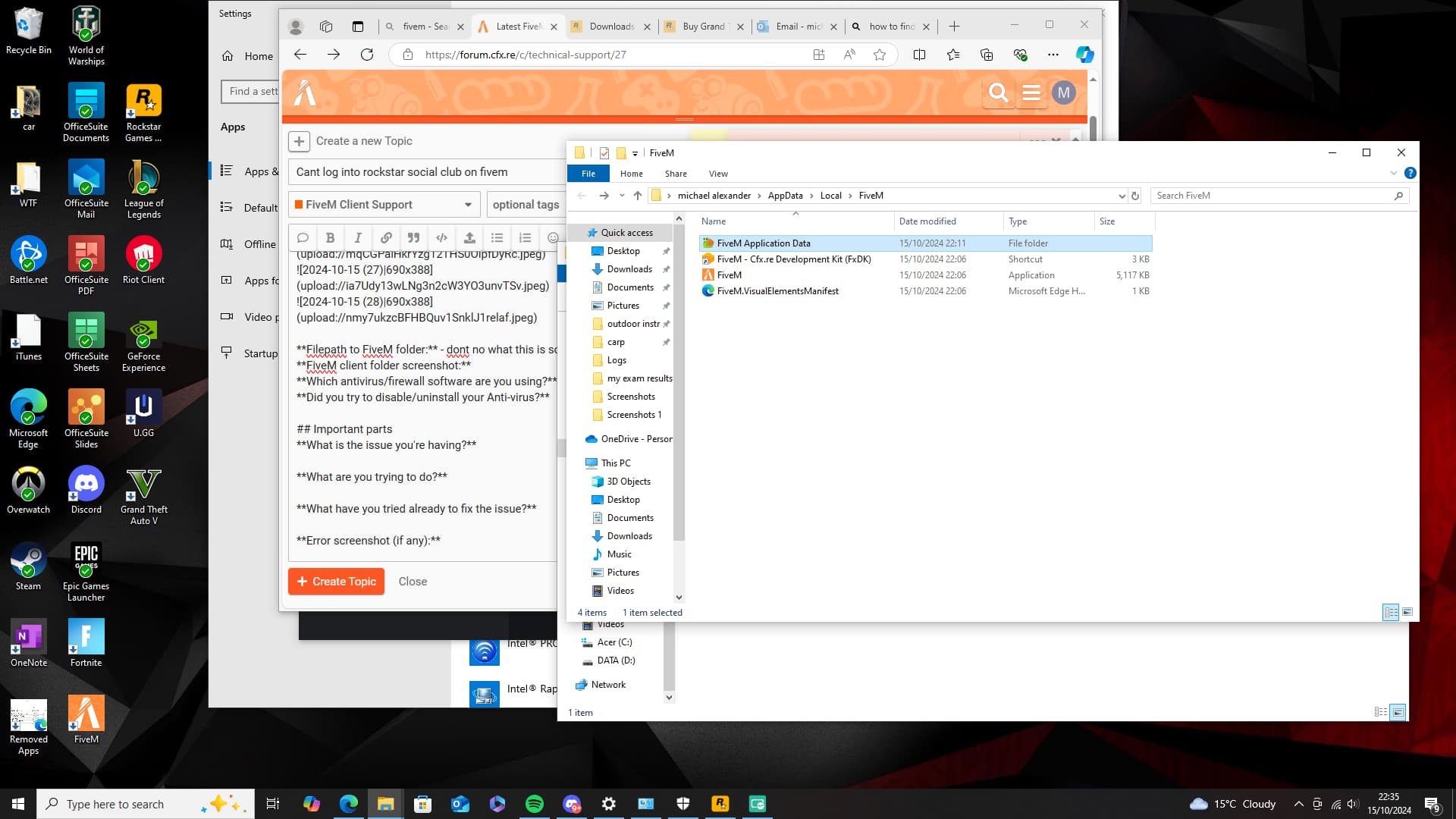Open FiveM desktop shortcut
Screen dimensions: 1456x819
pyautogui.click(x=86, y=720)
